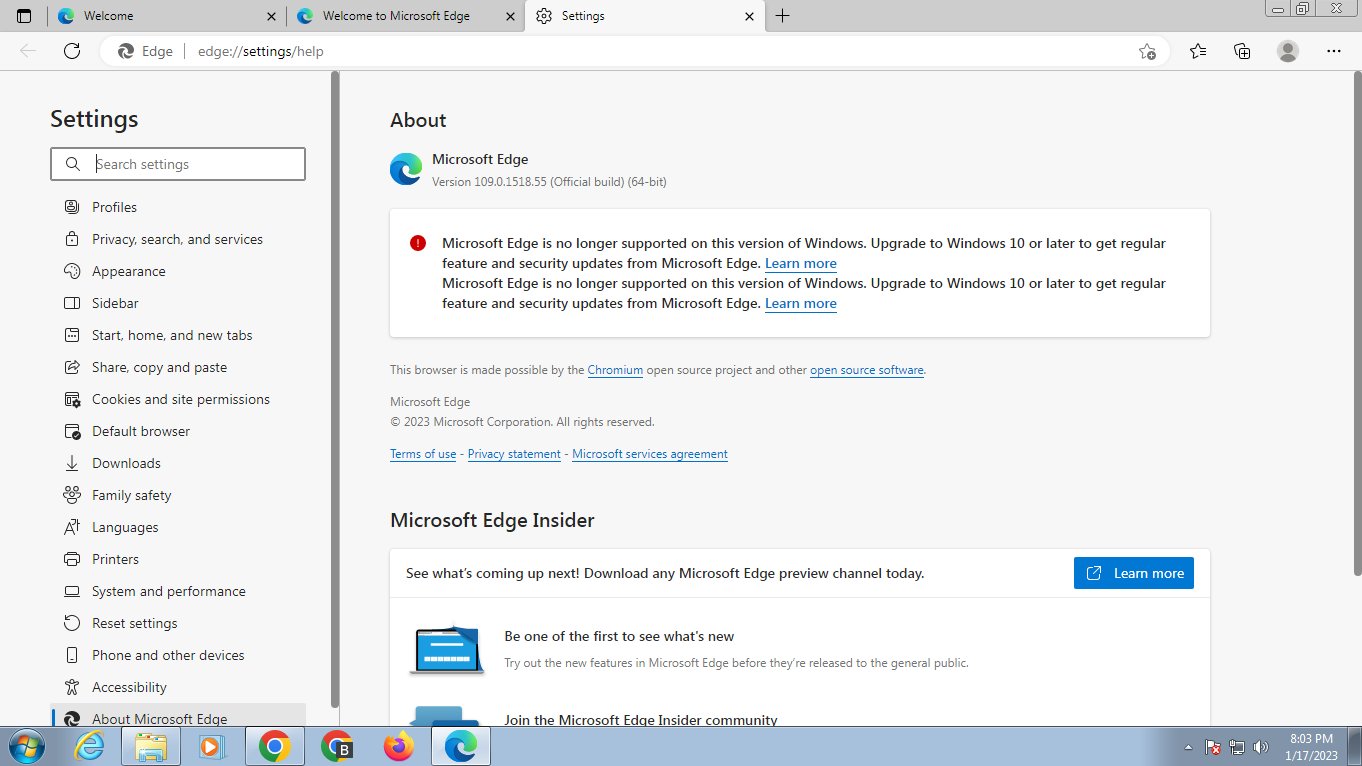The image size is (1362, 766).
Task: Click the Search settings field
Action: 178,164
